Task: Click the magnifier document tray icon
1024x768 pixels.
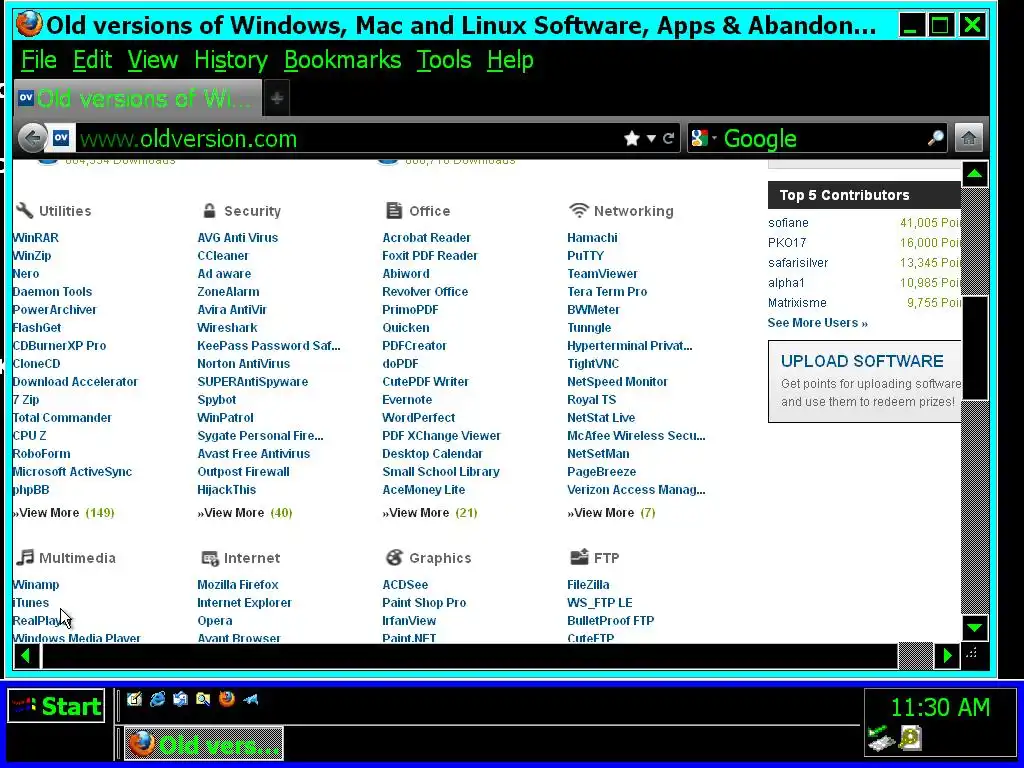Action: [x=910, y=738]
